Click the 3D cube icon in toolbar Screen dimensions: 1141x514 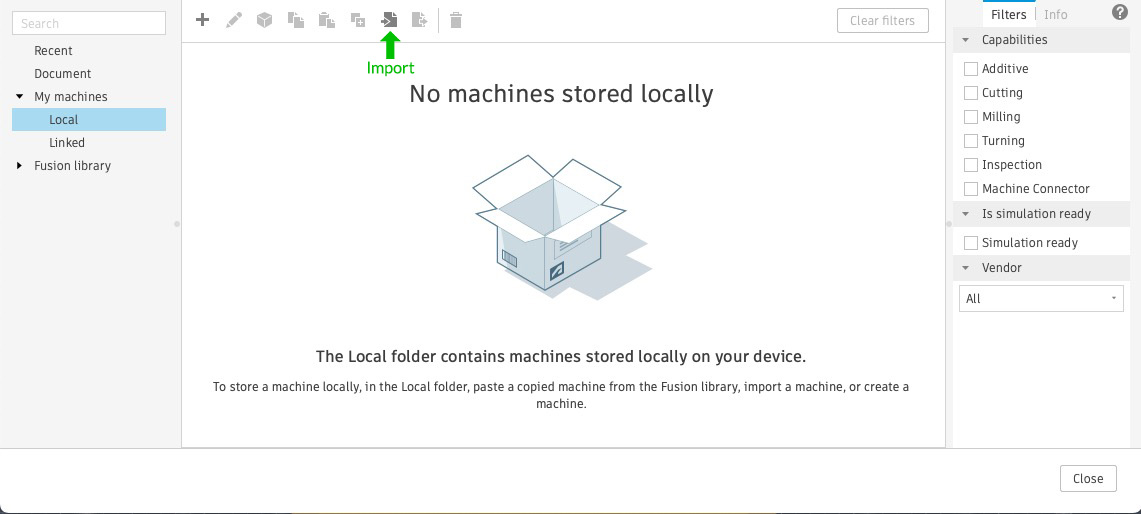tap(264, 20)
